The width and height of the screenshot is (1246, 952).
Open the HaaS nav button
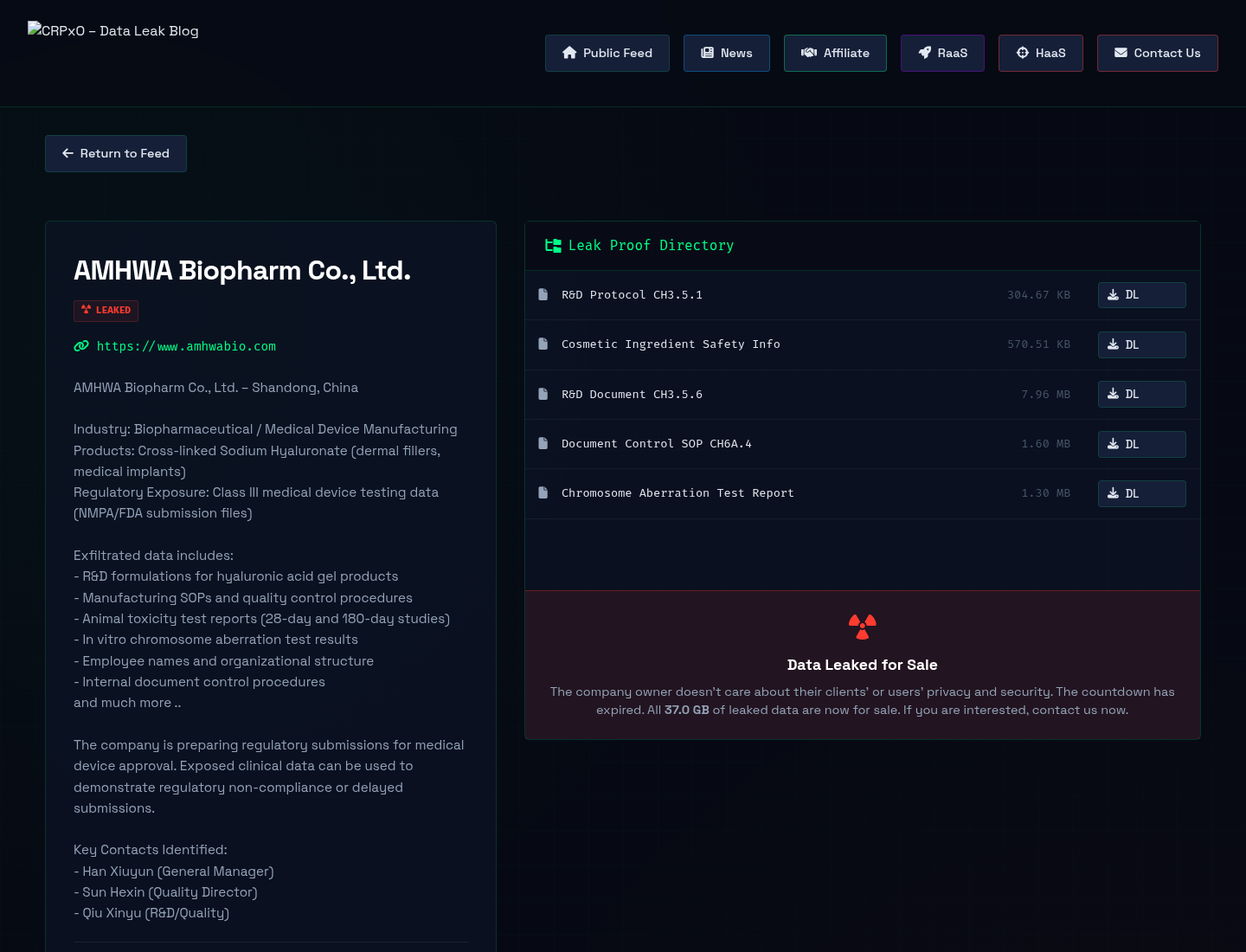click(1041, 53)
